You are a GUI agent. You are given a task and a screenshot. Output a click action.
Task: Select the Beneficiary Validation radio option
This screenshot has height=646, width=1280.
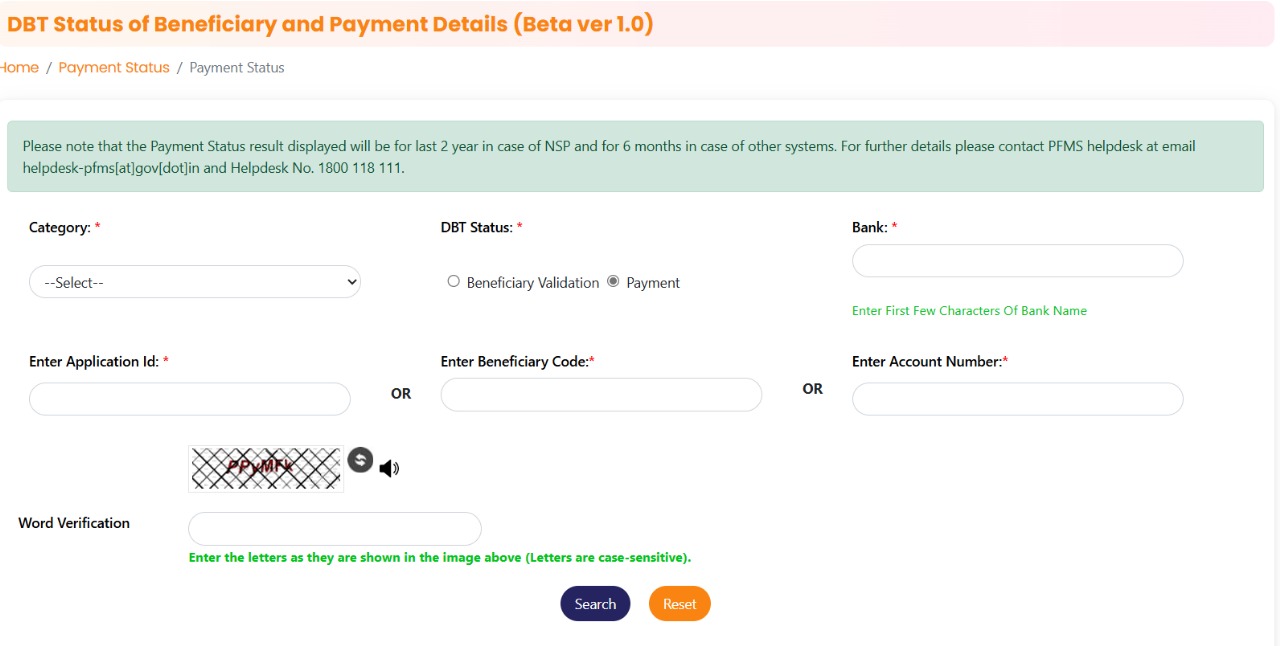454,282
